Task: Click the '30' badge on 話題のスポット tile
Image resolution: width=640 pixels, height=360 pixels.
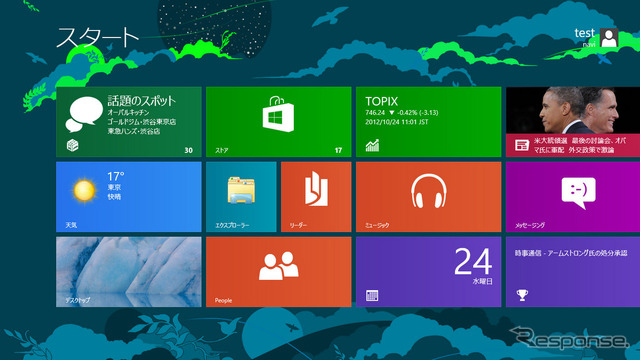Action: click(188, 150)
